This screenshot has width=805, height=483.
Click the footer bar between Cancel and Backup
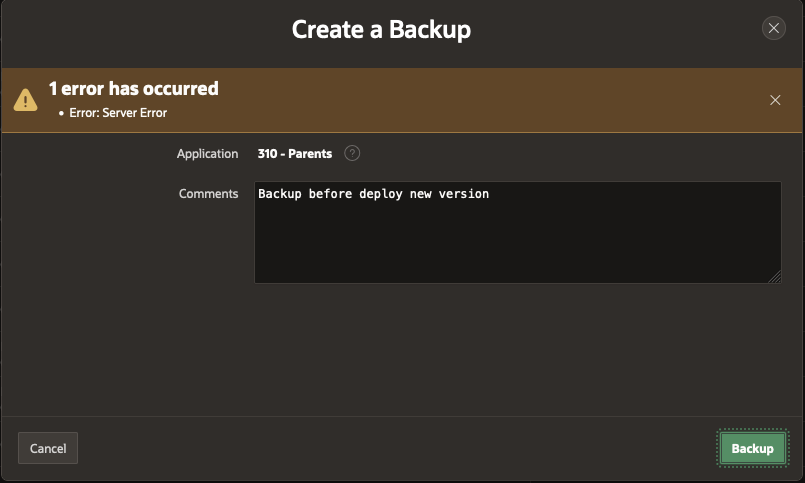click(400, 449)
